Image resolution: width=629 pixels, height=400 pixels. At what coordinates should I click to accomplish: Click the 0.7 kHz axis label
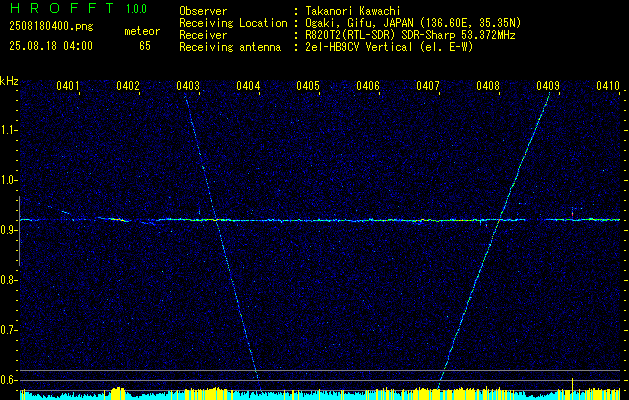[x=7, y=330]
